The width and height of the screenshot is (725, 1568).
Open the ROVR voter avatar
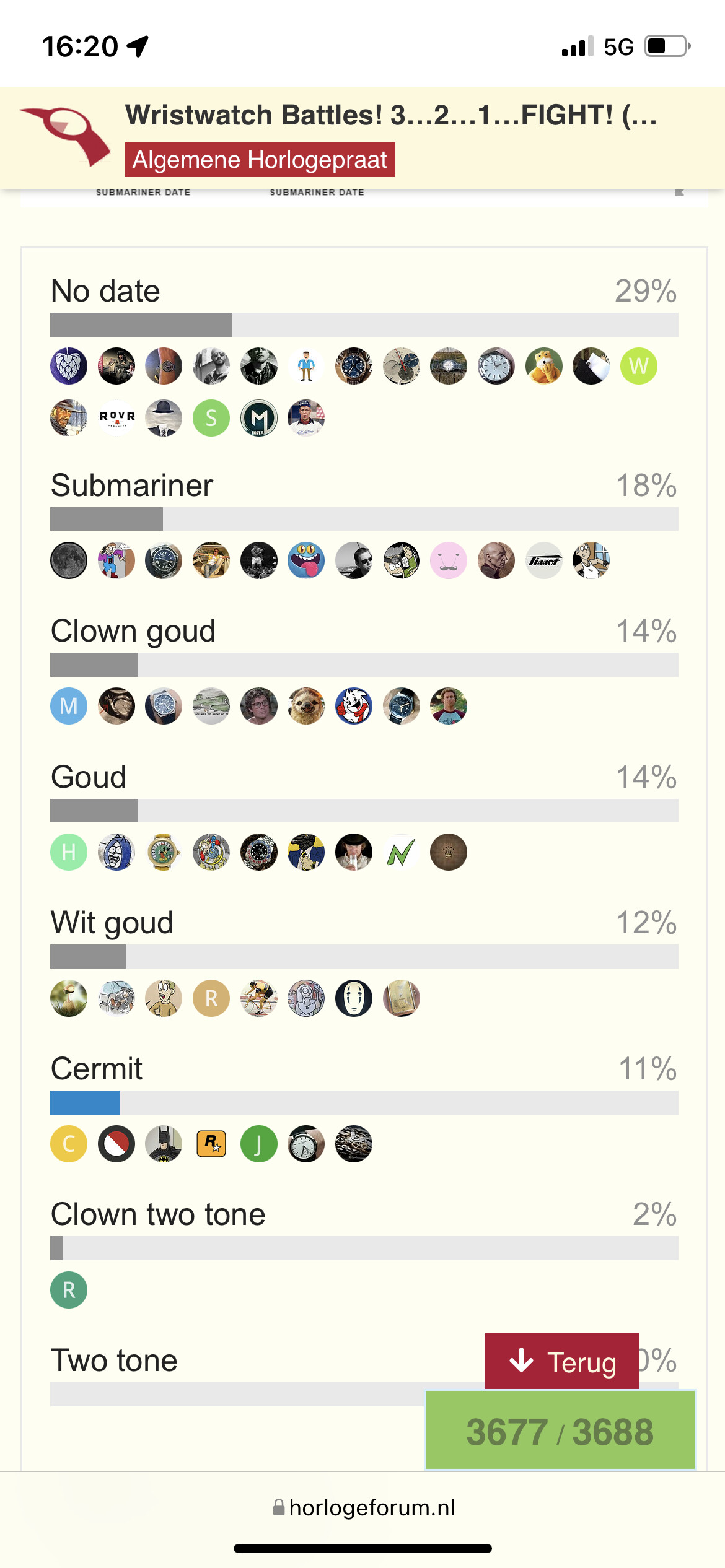(116, 418)
